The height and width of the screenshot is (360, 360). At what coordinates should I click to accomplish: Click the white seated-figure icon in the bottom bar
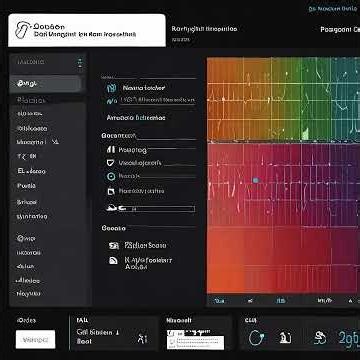pos(285,338)
